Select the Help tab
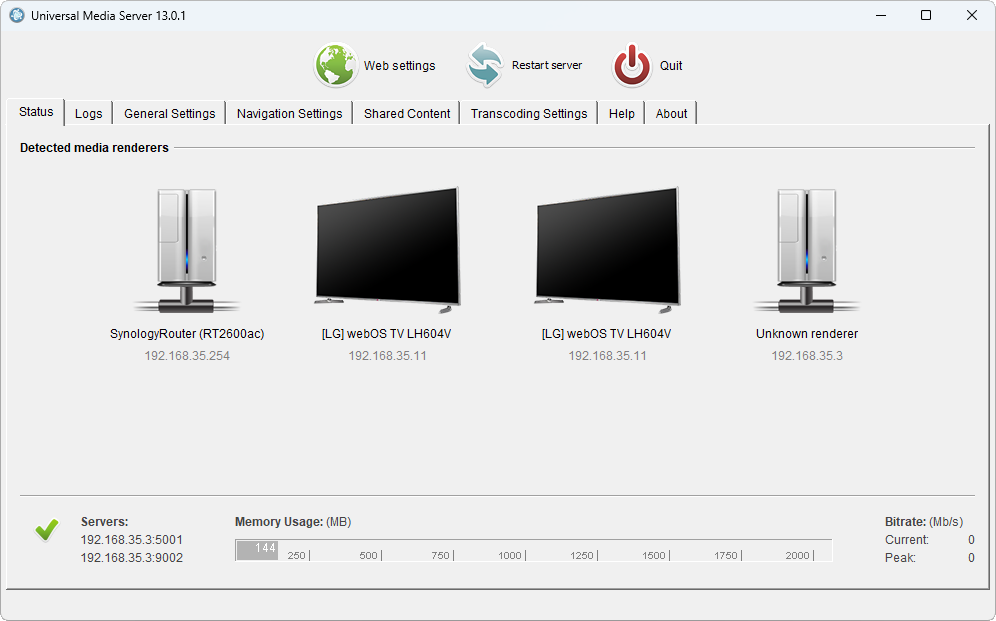The image size is (996, 621). coord(621,114)
